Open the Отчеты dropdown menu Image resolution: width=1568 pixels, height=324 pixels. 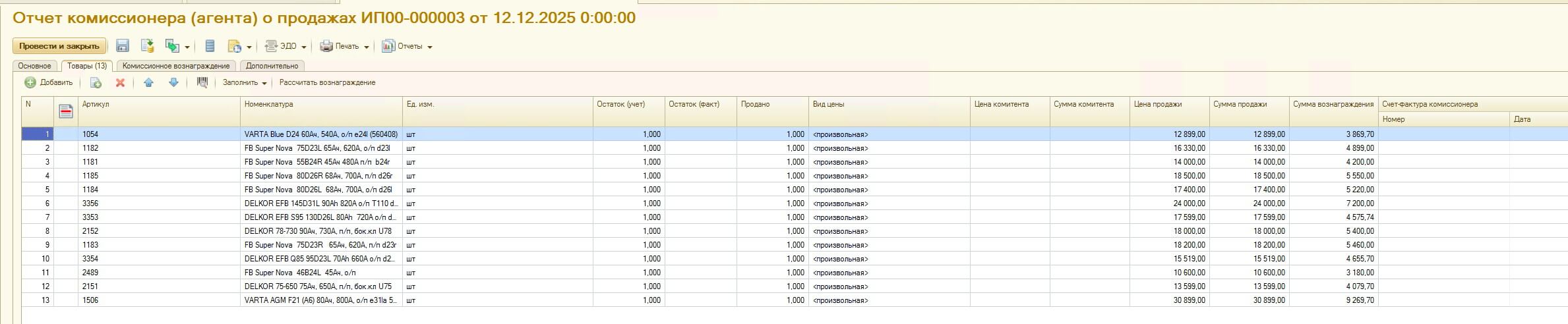407,47
